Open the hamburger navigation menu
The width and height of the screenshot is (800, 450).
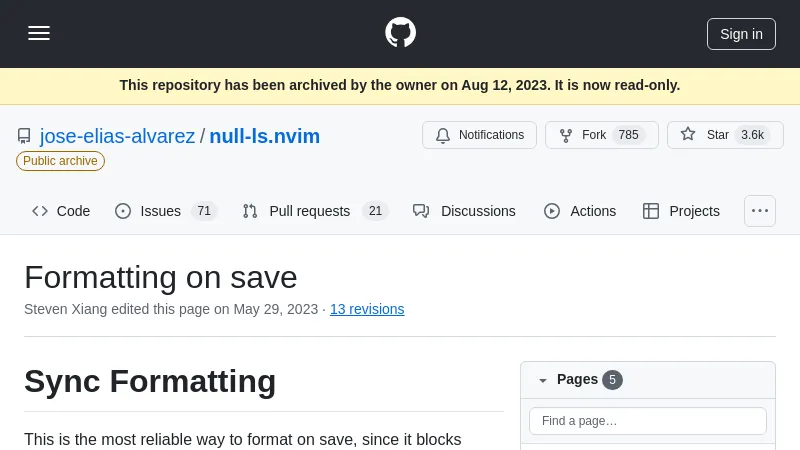click(x=39, y=33)
